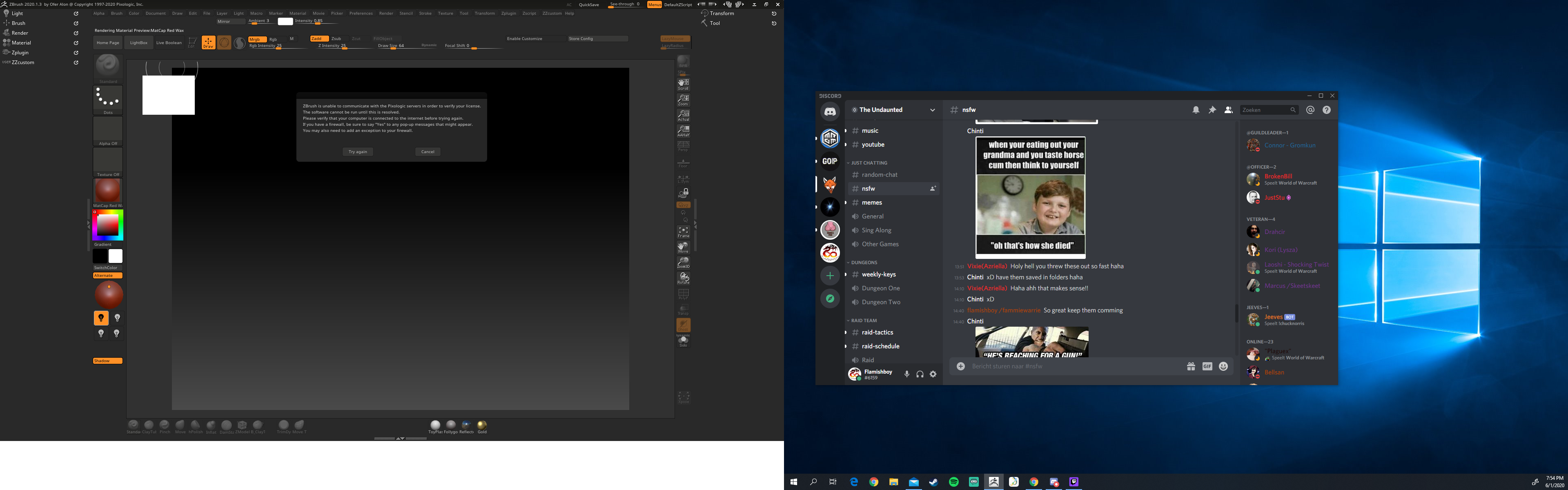Open the GIF picker in Discord

(x=1207, y=366)
